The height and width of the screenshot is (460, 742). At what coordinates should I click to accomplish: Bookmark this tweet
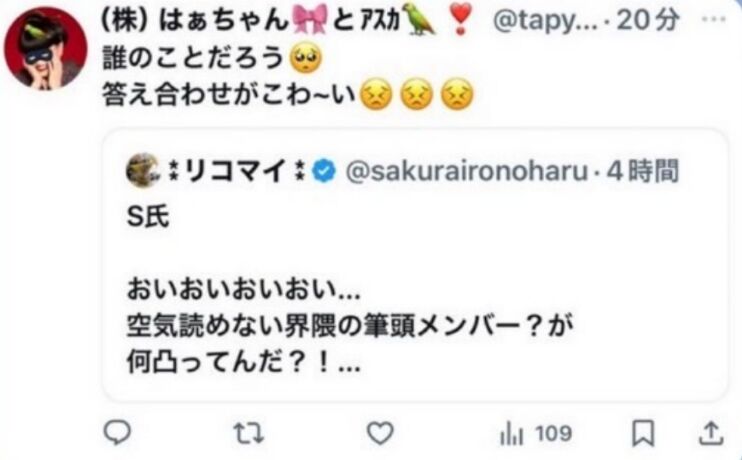(644, 433)
